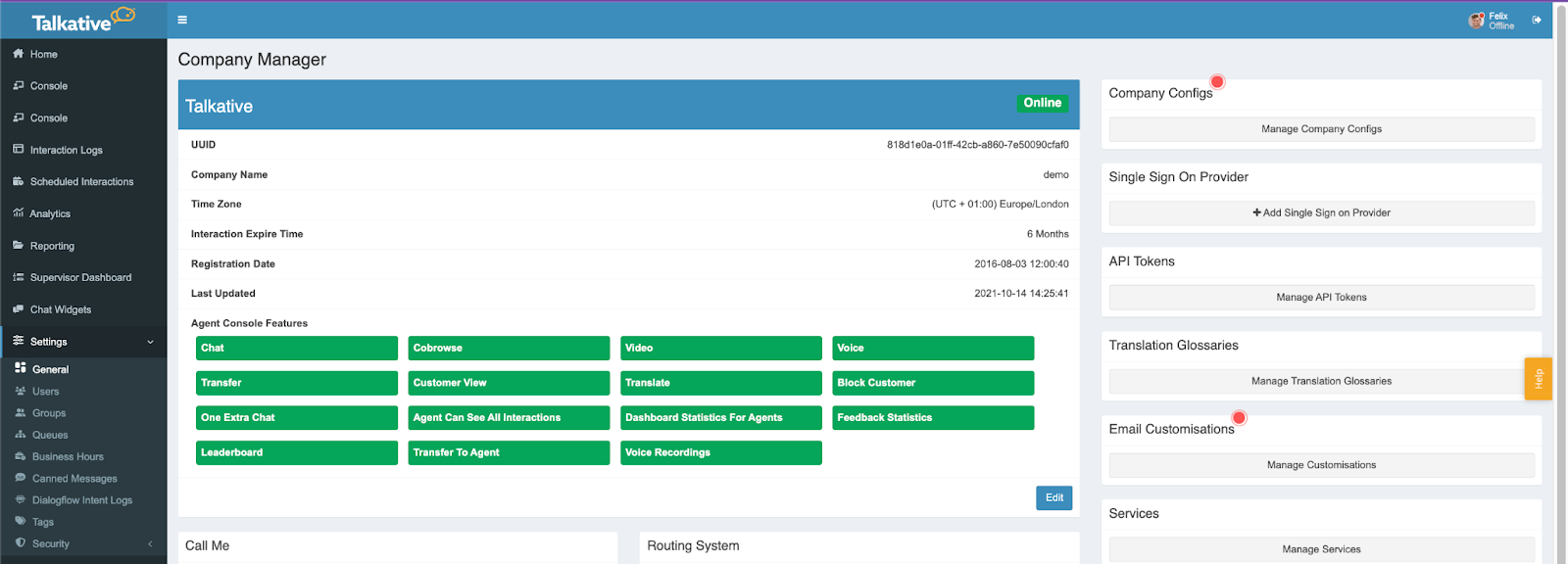Viewport: 1568px width, 564px height.
Task: Click the Users icon
Action: [21, 391]
